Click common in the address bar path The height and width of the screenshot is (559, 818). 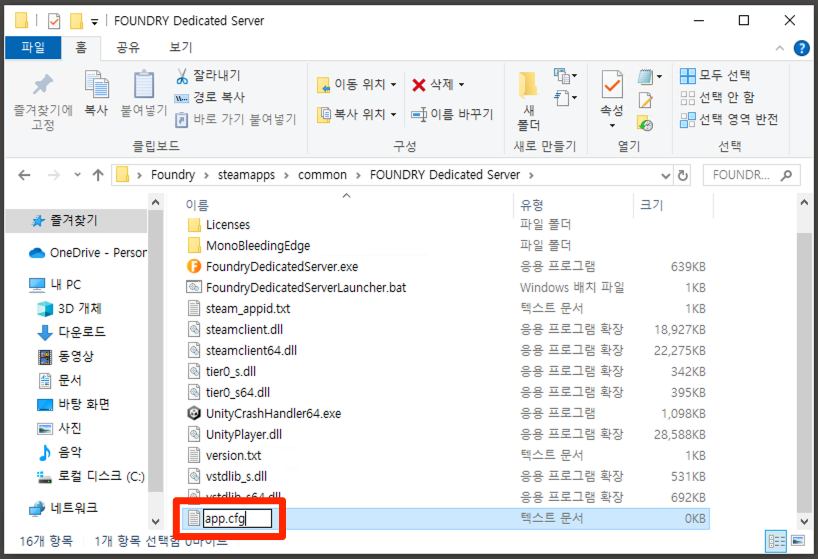point(322,175)
